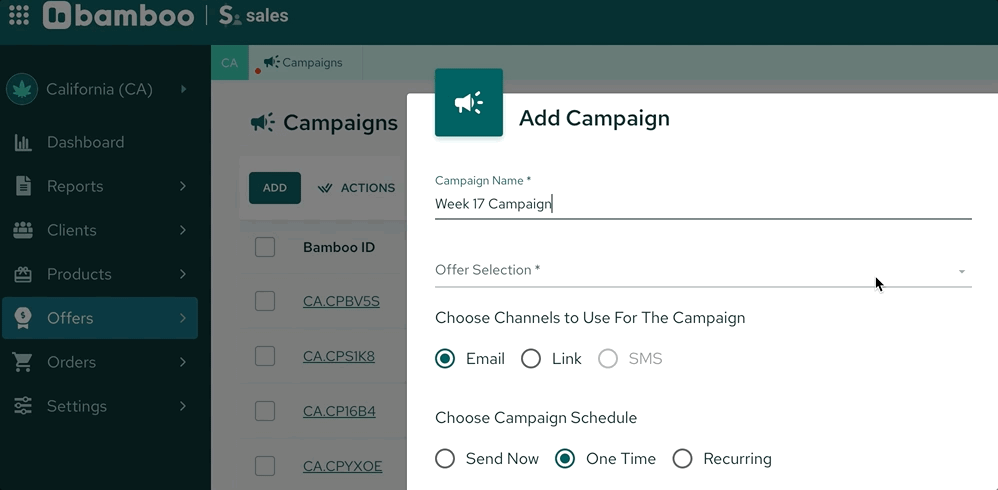Expand the Products submenu chevron
This screenshot has height=490, width=998.
pos(183,274)
